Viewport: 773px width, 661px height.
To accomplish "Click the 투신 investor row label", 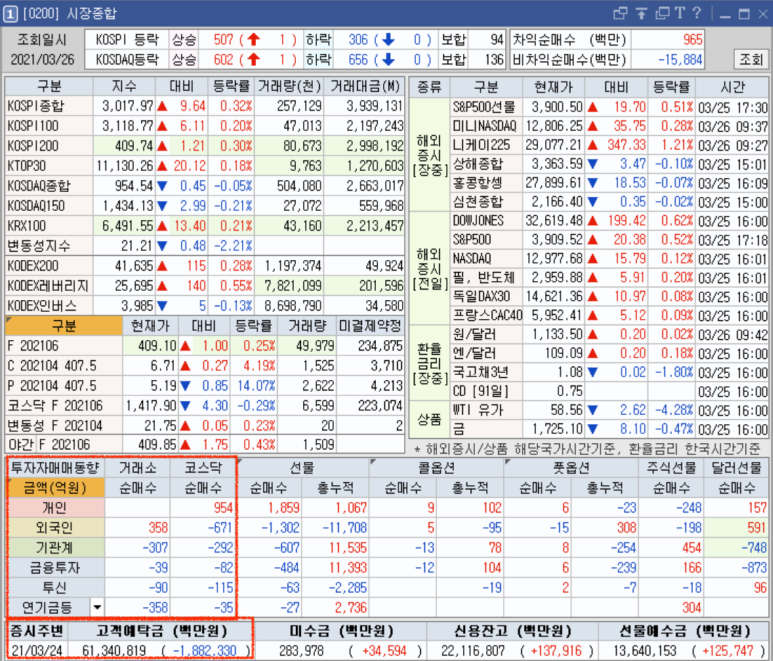I will 55,588.
